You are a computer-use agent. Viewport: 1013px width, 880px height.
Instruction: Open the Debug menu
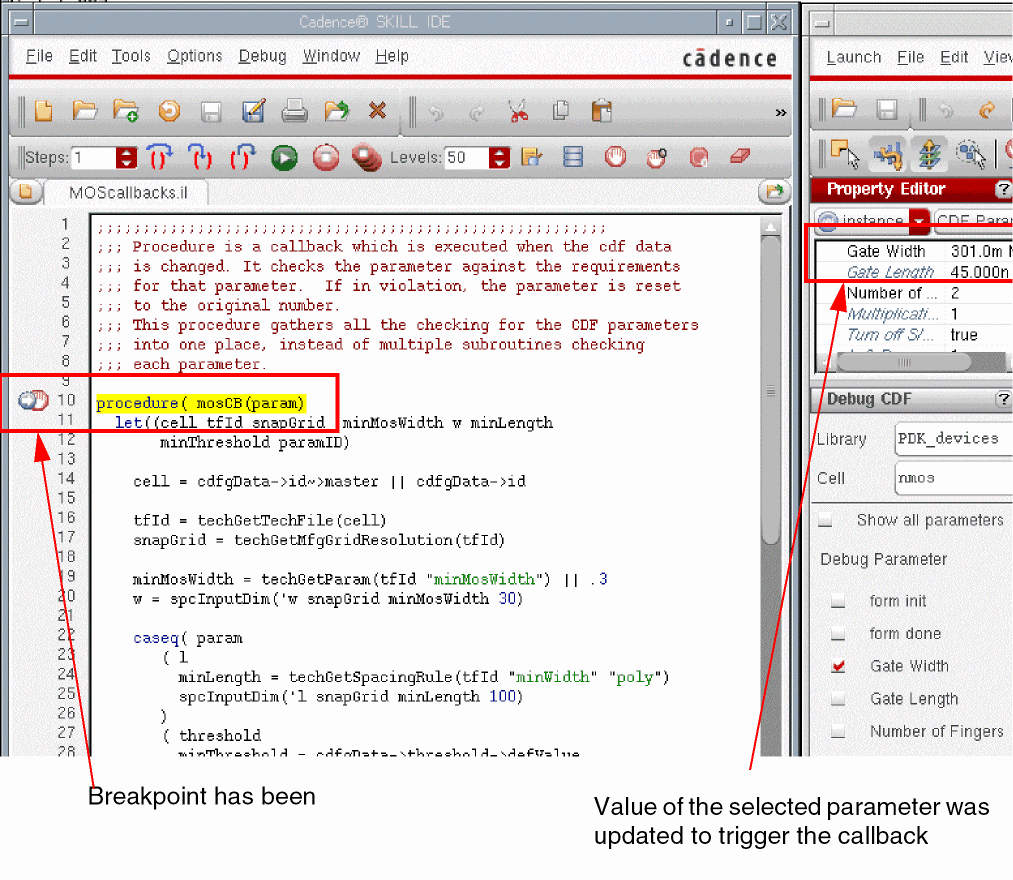(x=262, y=56)
